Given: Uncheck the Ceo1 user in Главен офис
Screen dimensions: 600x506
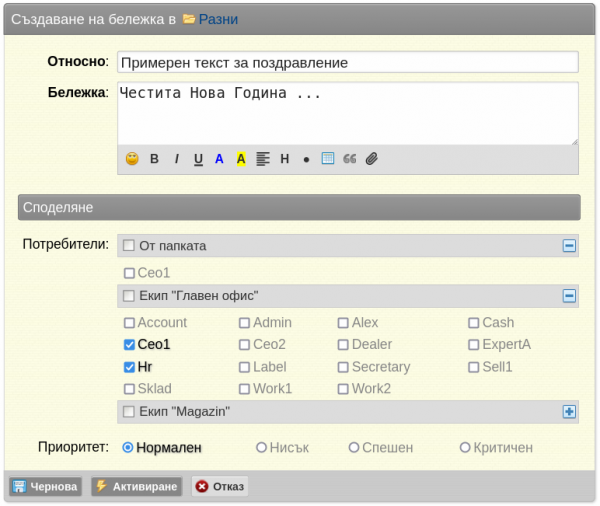Looking at the screenshot, I should (x=129, y=345).
